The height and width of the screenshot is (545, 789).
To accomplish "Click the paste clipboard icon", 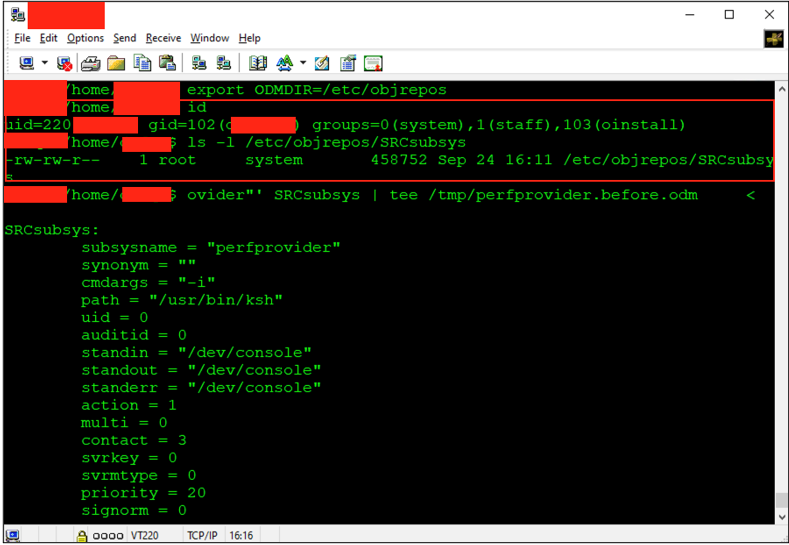I will [x=166, y=63].
